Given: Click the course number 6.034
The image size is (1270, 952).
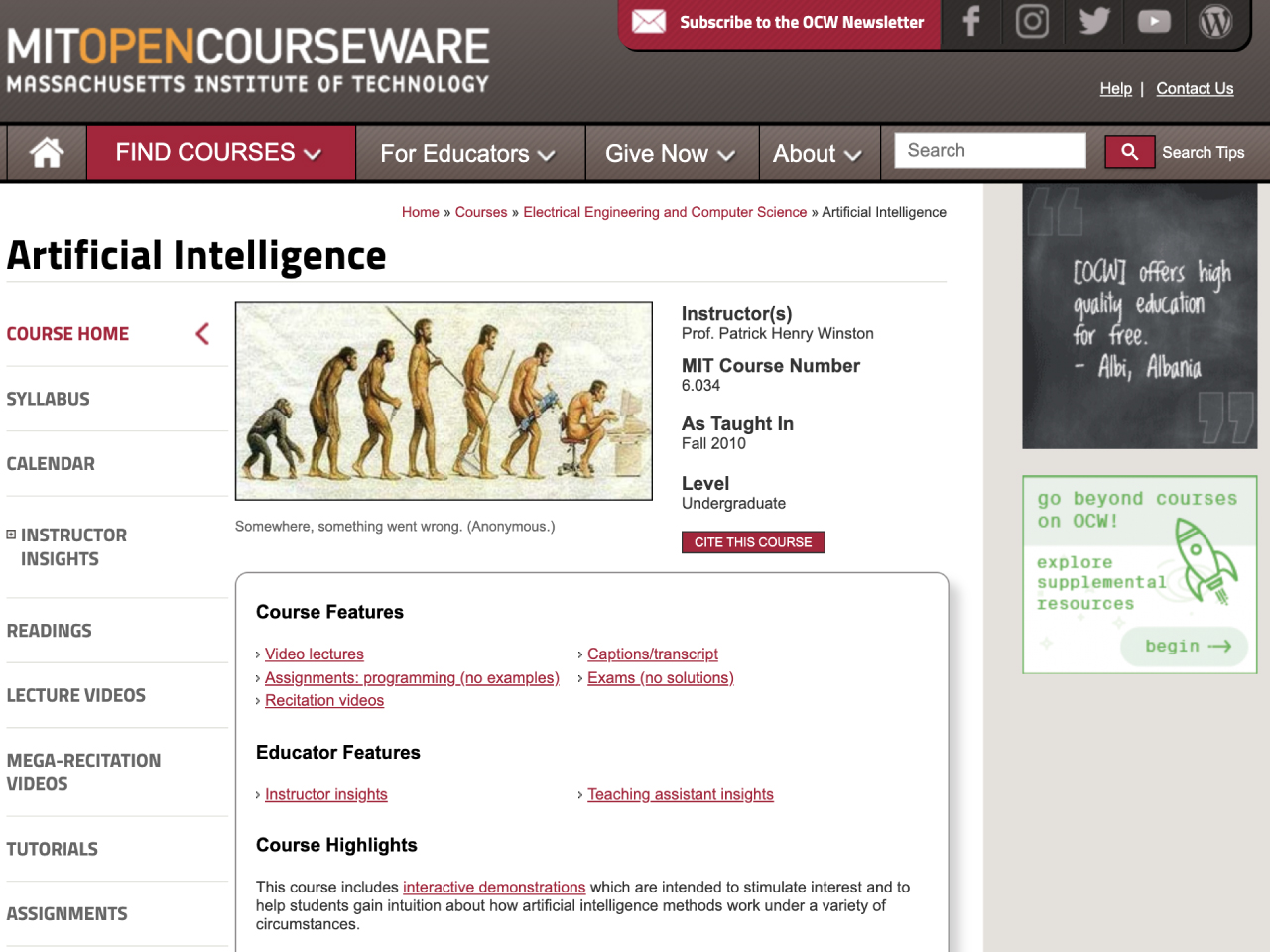Looking at the screenshot, I should (x=700, y=386).
